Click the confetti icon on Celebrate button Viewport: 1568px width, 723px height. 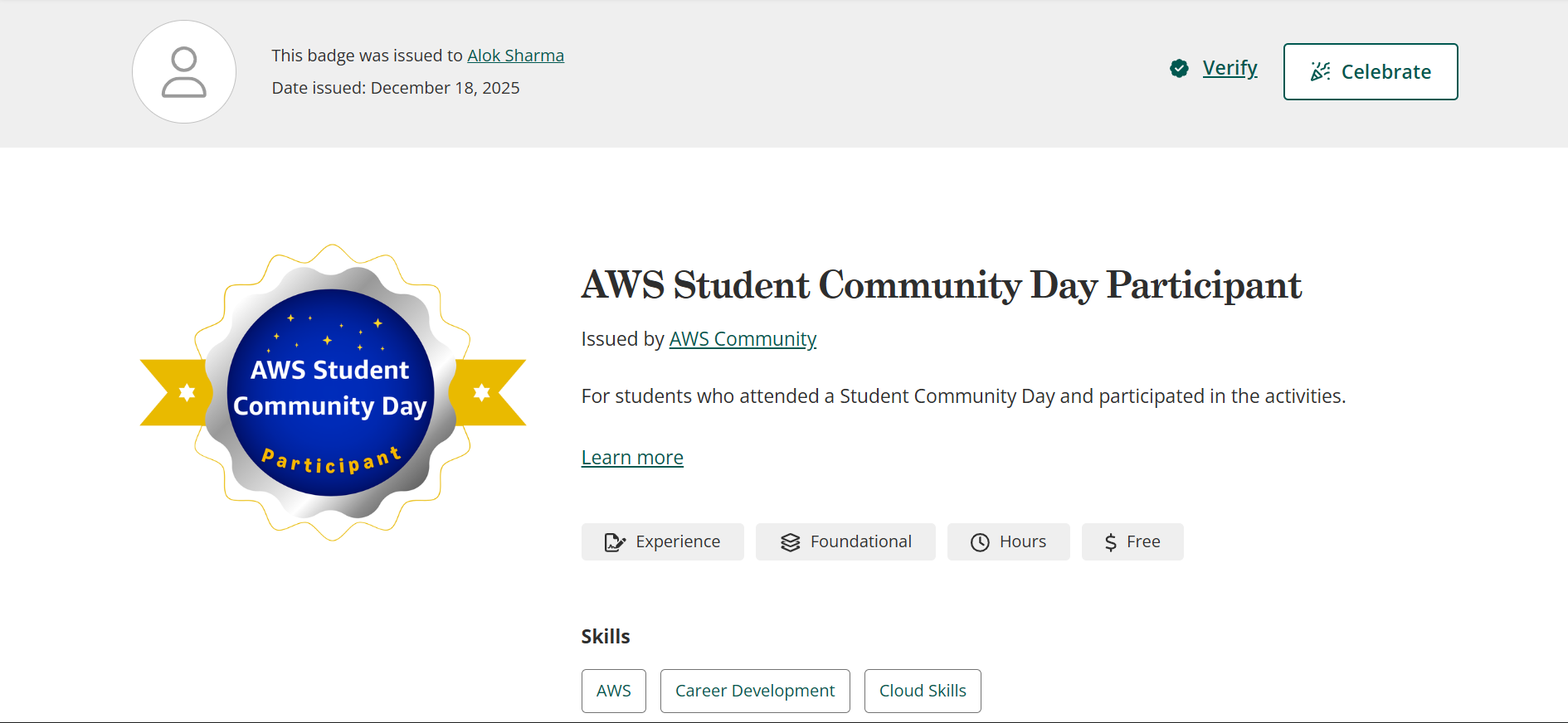[1320, 72]
